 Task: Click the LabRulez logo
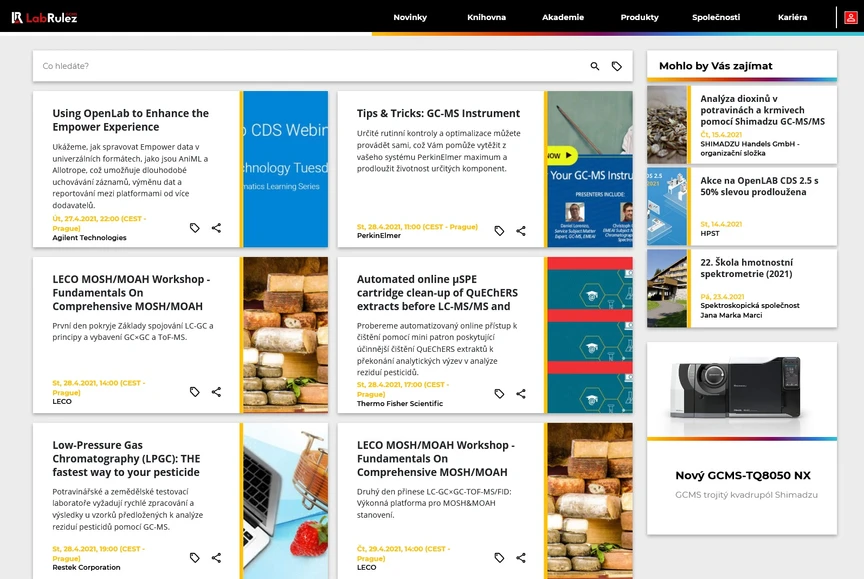click(x=44, y=17)
